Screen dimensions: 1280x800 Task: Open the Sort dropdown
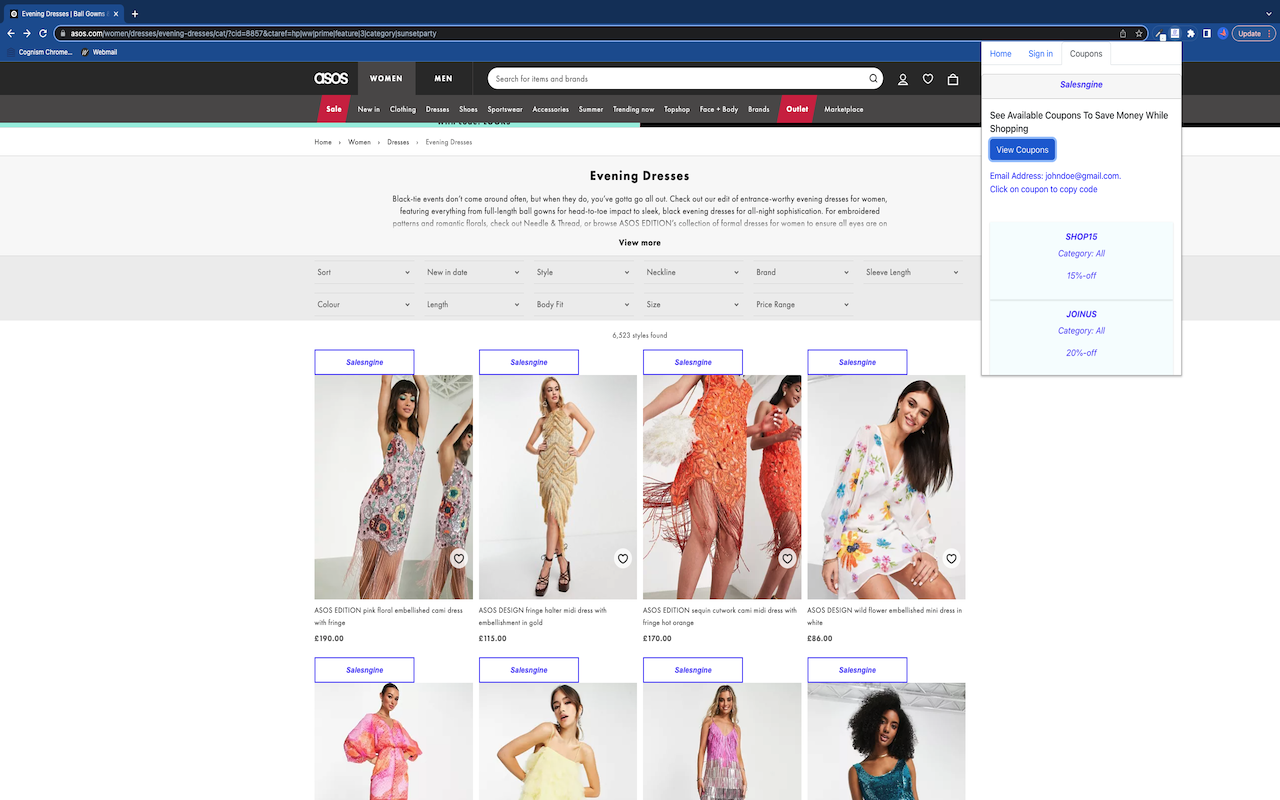click(x=364, y=272)
